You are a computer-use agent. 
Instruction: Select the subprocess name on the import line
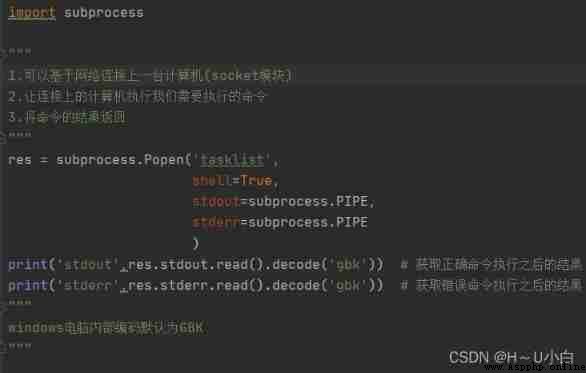104,13
